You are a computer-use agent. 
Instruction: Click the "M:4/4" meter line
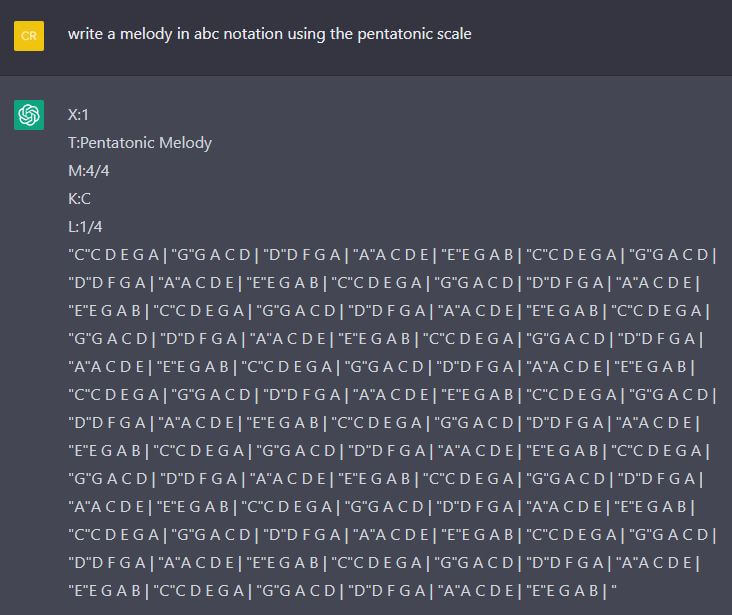click(x=89, y=171)
